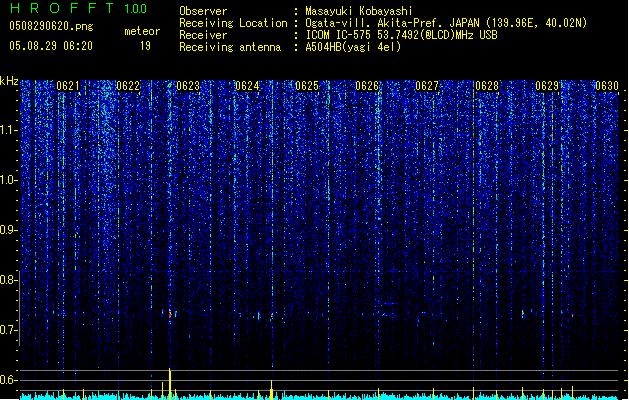
Task: Click antenna value A504HB(yagi 4el)
Action: [353, 47]
